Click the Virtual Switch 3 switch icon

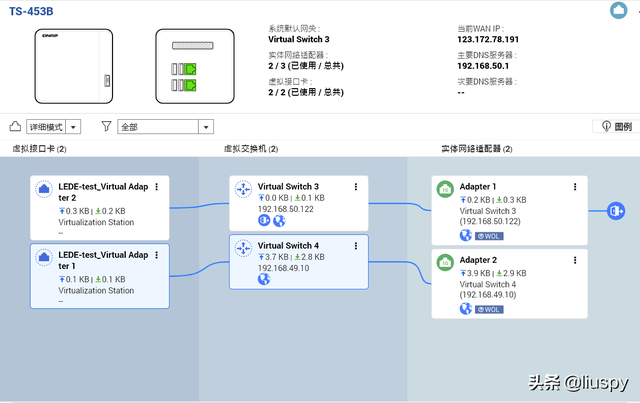243,189
